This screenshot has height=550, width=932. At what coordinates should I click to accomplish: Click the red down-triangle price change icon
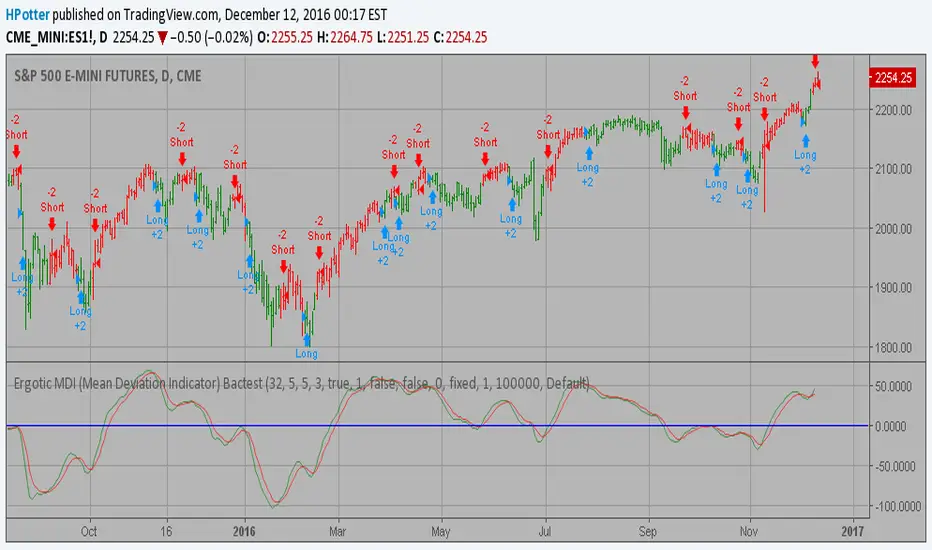coord(162,38)
